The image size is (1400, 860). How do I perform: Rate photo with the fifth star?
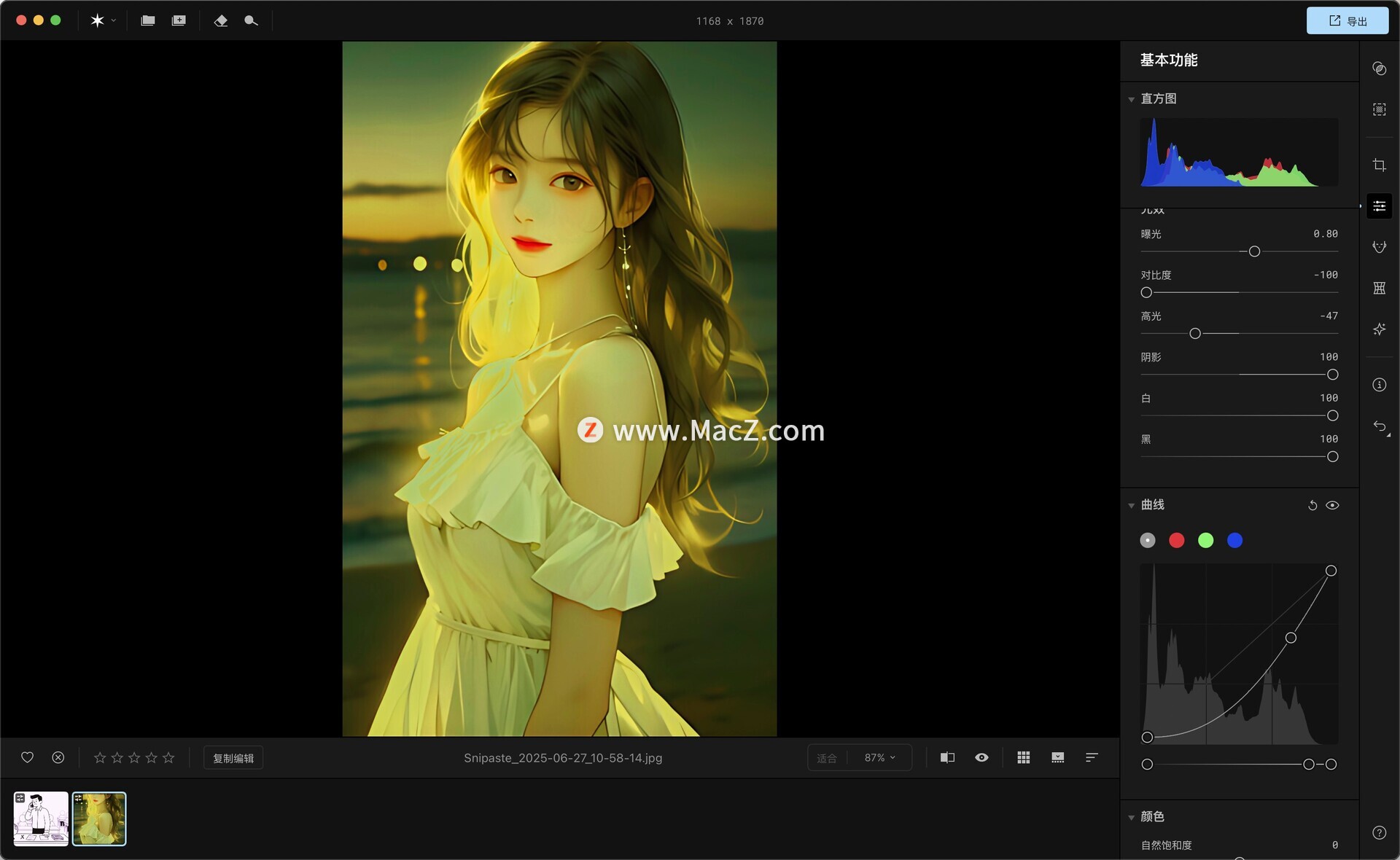coord(168,757)
